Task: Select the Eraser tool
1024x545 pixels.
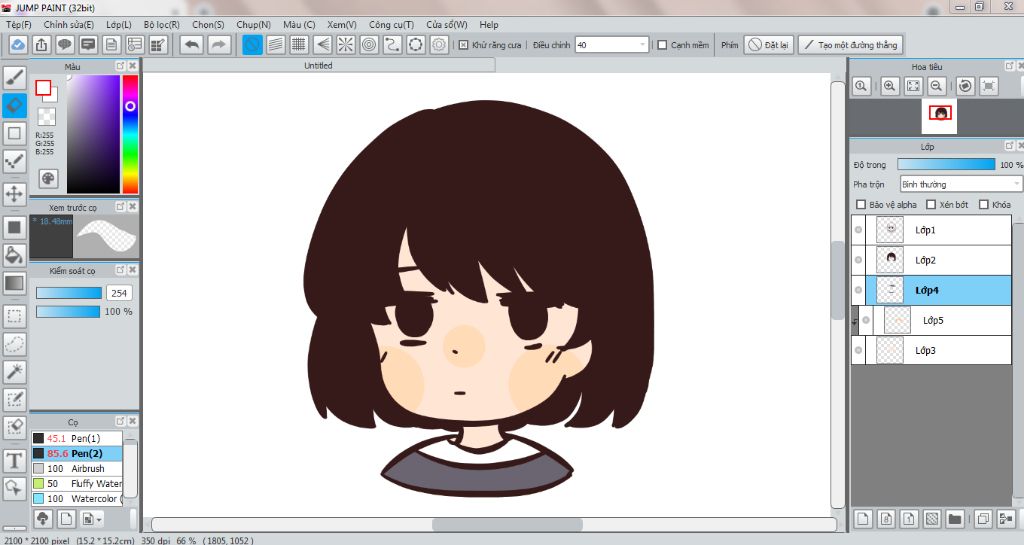Action: (x=14, y=105)
